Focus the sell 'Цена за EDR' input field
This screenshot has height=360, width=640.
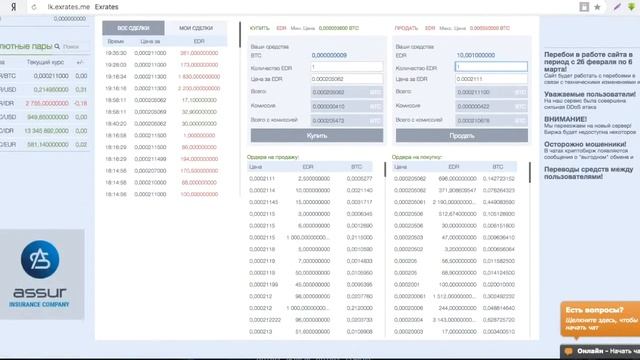tap(491, 79)
